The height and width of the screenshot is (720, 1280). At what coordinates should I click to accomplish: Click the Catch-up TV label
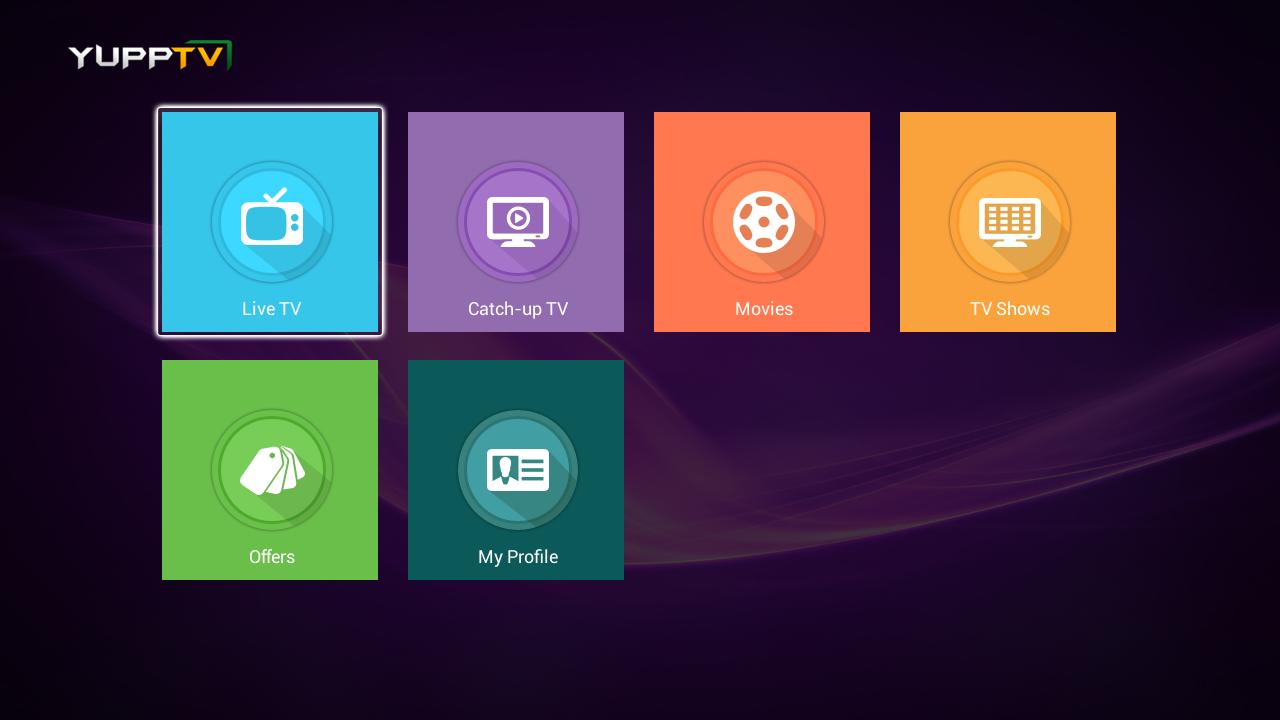click(x=518, y=309)
